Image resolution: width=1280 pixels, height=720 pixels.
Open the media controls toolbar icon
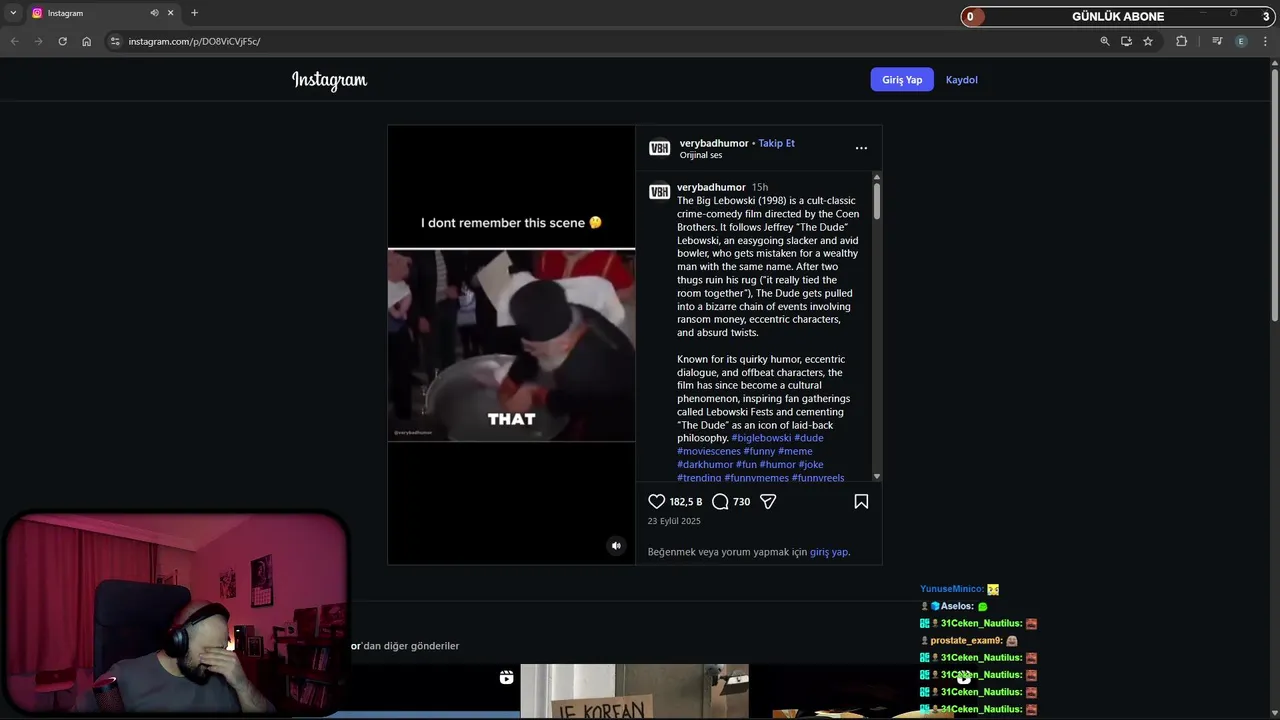1217,41
